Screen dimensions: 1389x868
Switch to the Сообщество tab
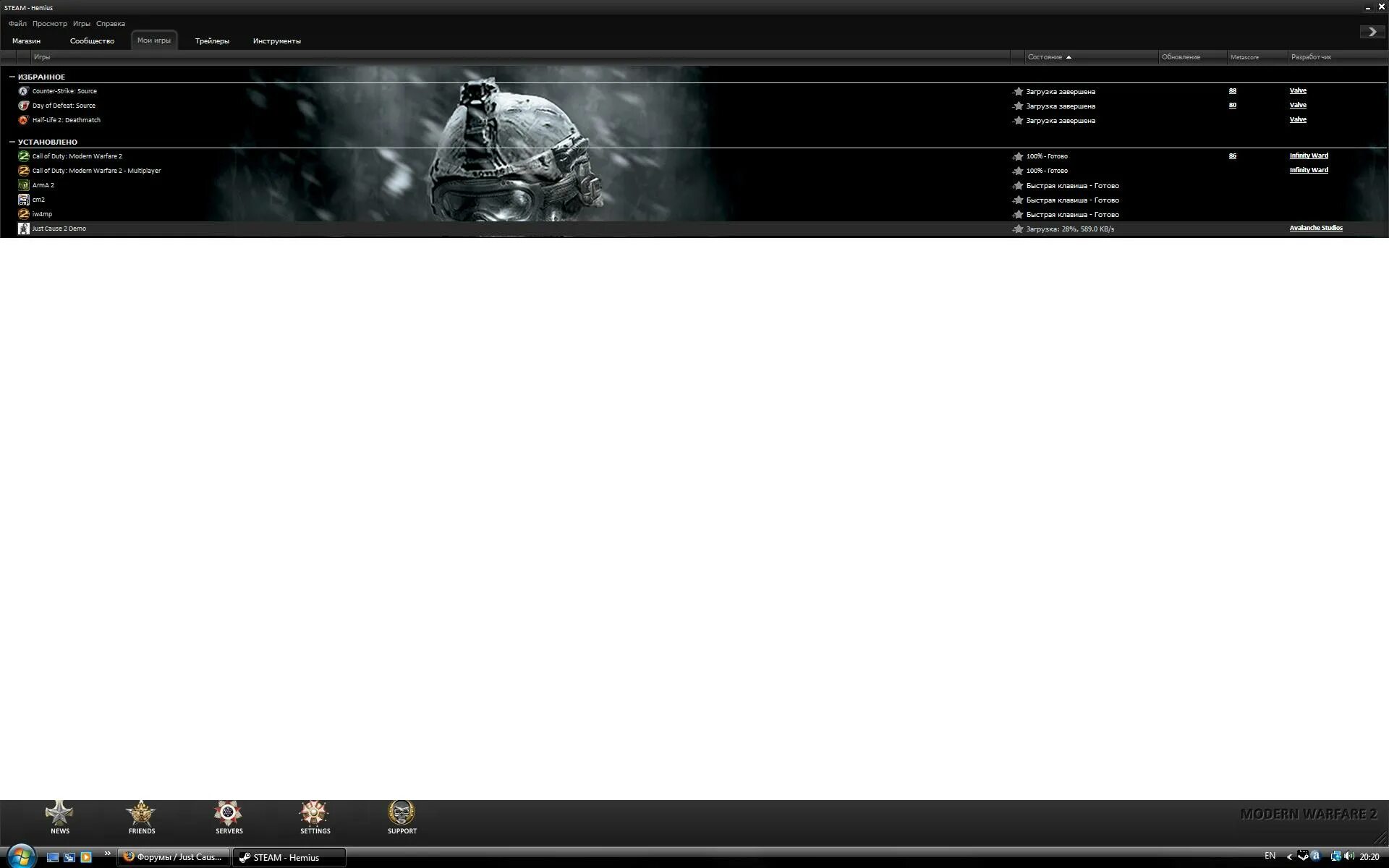92,41
